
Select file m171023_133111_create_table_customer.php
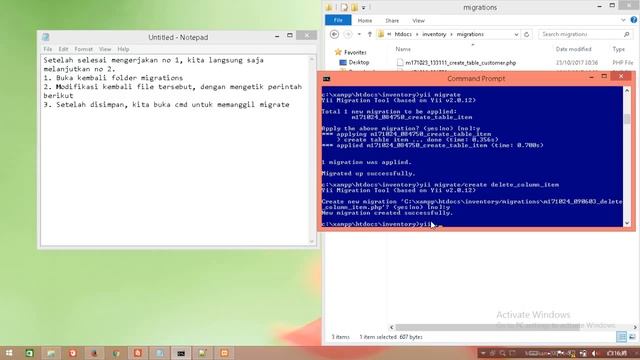460,63
